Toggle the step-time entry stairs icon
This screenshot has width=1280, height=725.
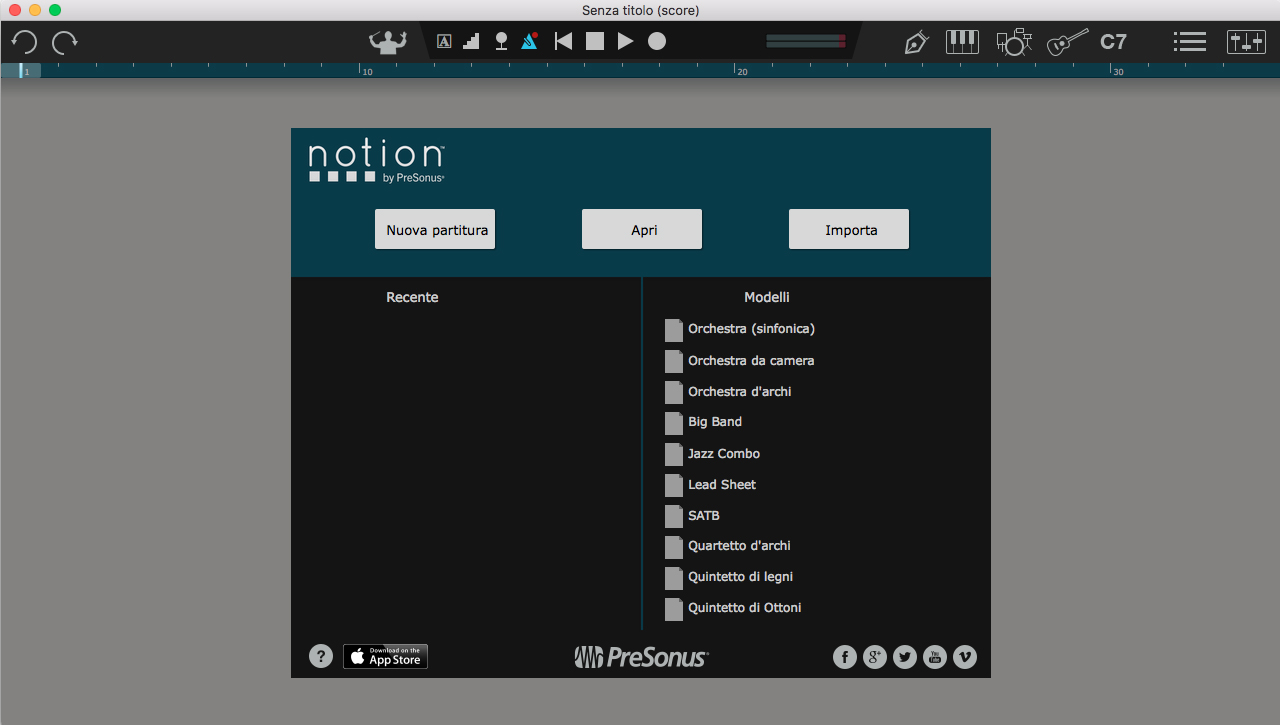471,41
